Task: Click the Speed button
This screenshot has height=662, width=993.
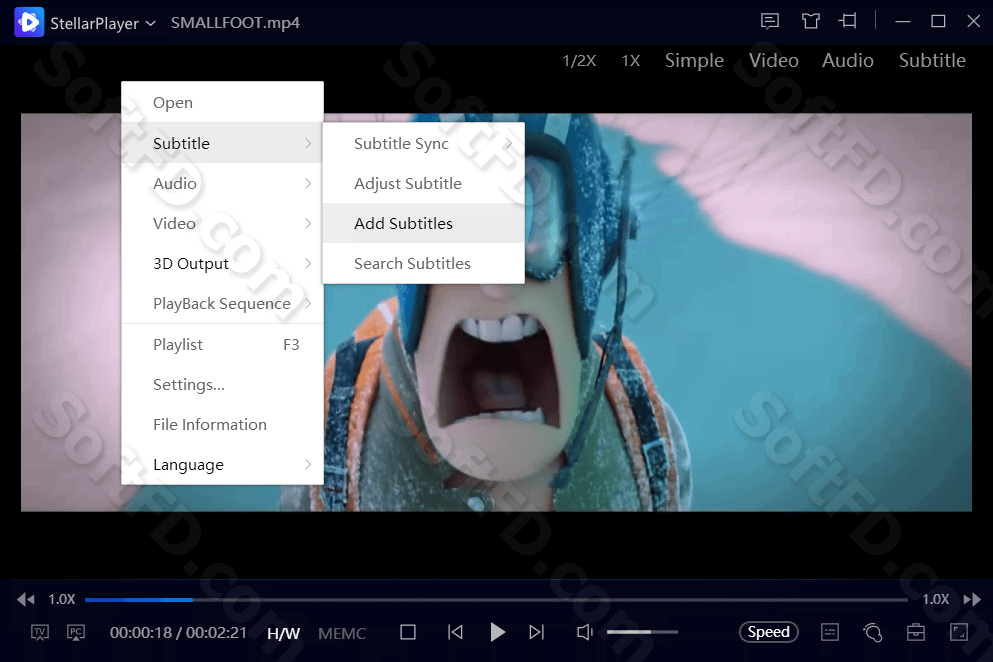Action: (x=769, y=632)
